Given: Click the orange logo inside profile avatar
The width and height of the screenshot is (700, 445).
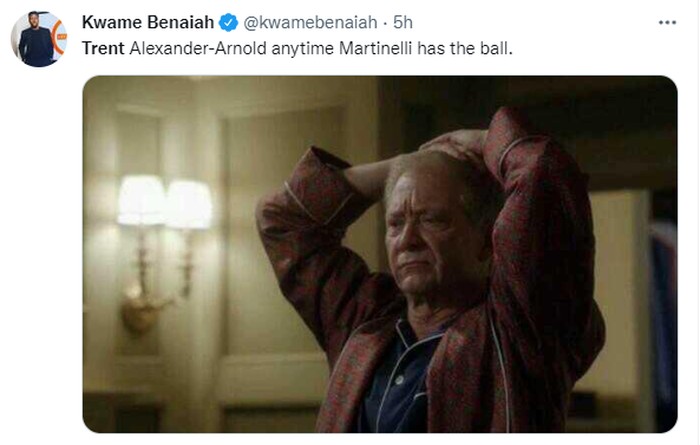Looking at the screenshot, I should (60, 37).
